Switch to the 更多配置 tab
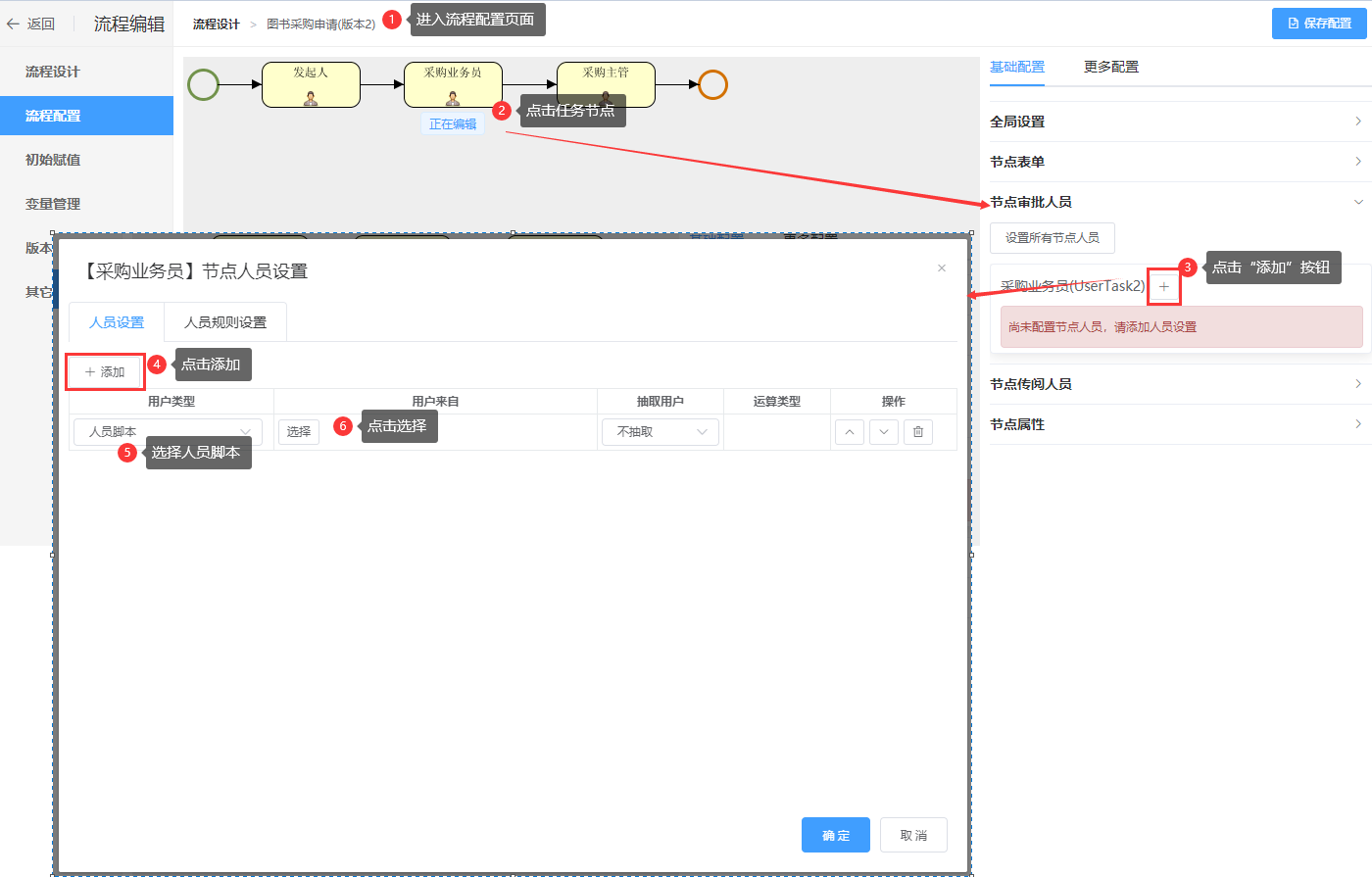 [1111, 67]
